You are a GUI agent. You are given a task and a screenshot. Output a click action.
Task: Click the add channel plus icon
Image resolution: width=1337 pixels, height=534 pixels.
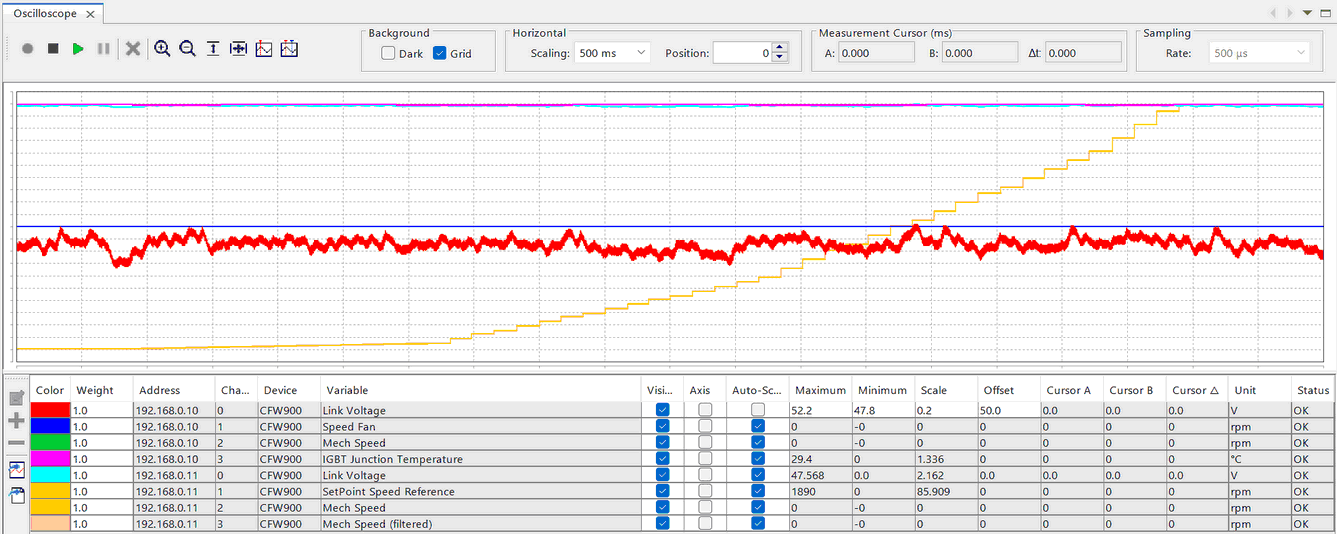pos(16,421)
